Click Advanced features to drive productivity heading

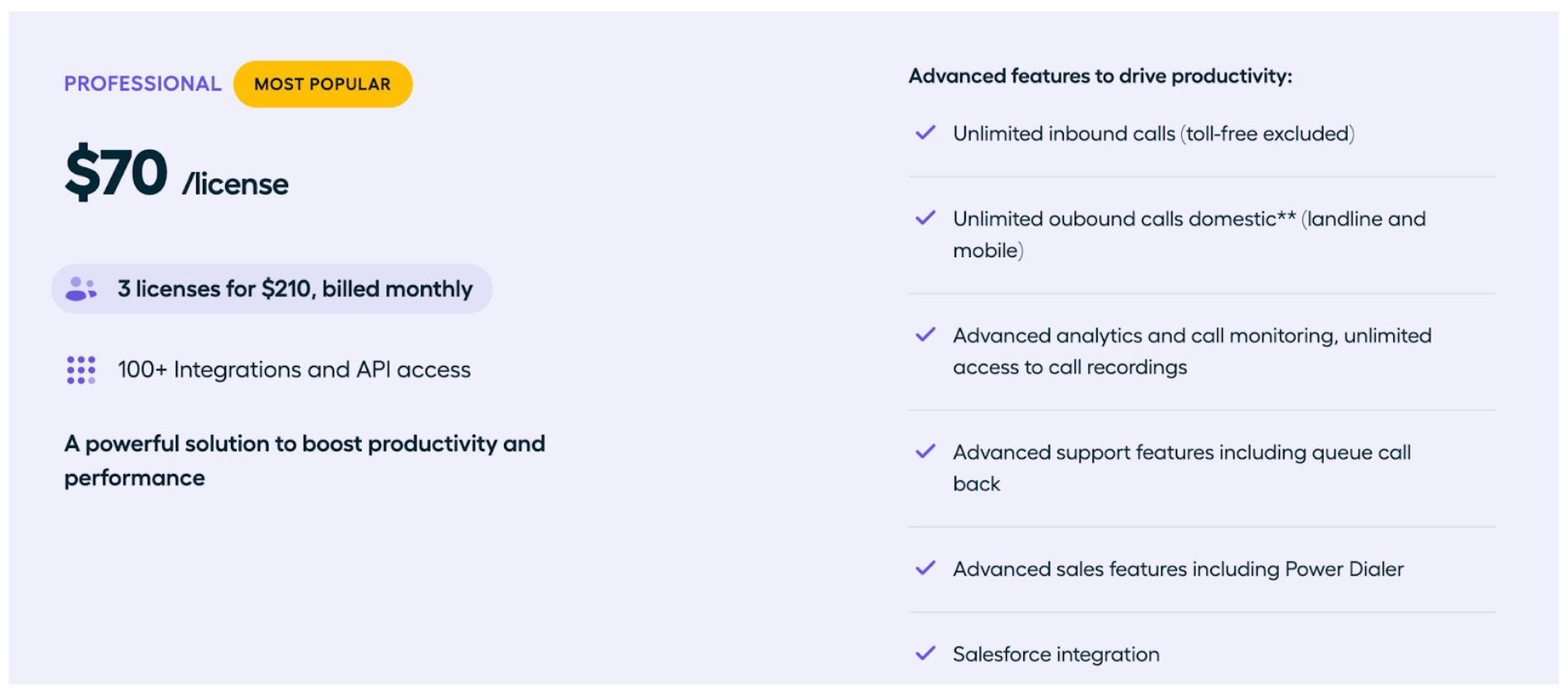(x=1100, y=76)
